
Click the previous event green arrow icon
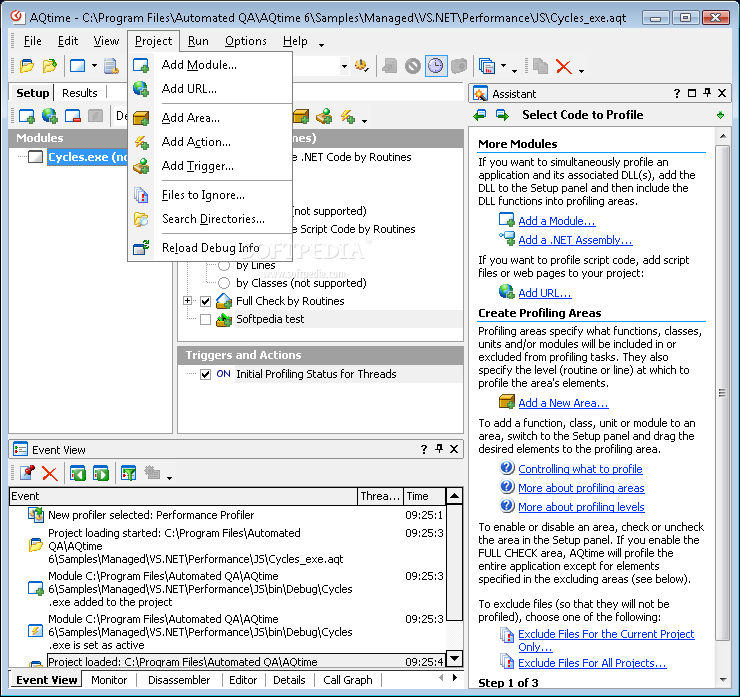click(78, 473)
